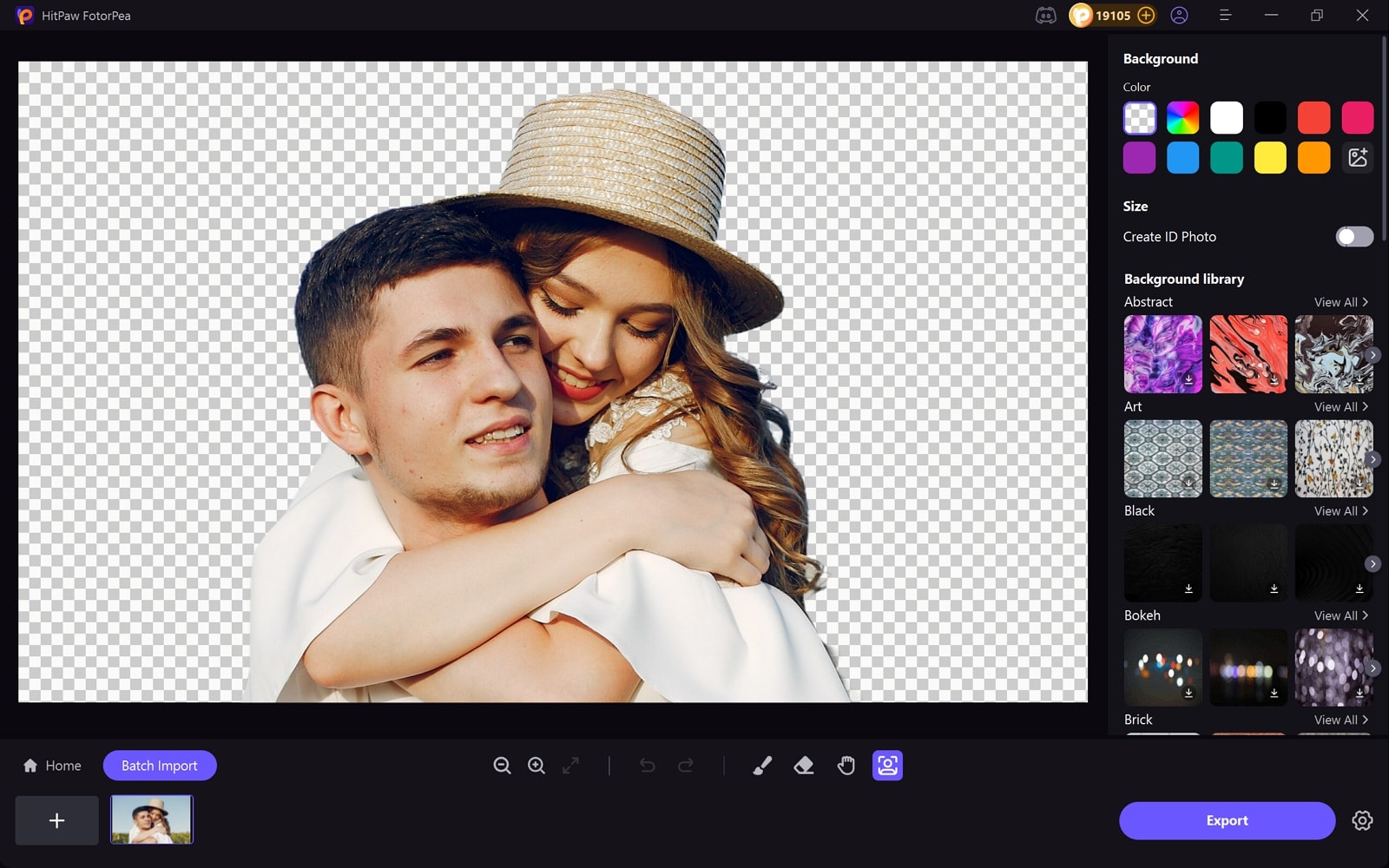This screenshot has width=1389, height=868.
Task: Undo the last edit
Action: point(648,766)
